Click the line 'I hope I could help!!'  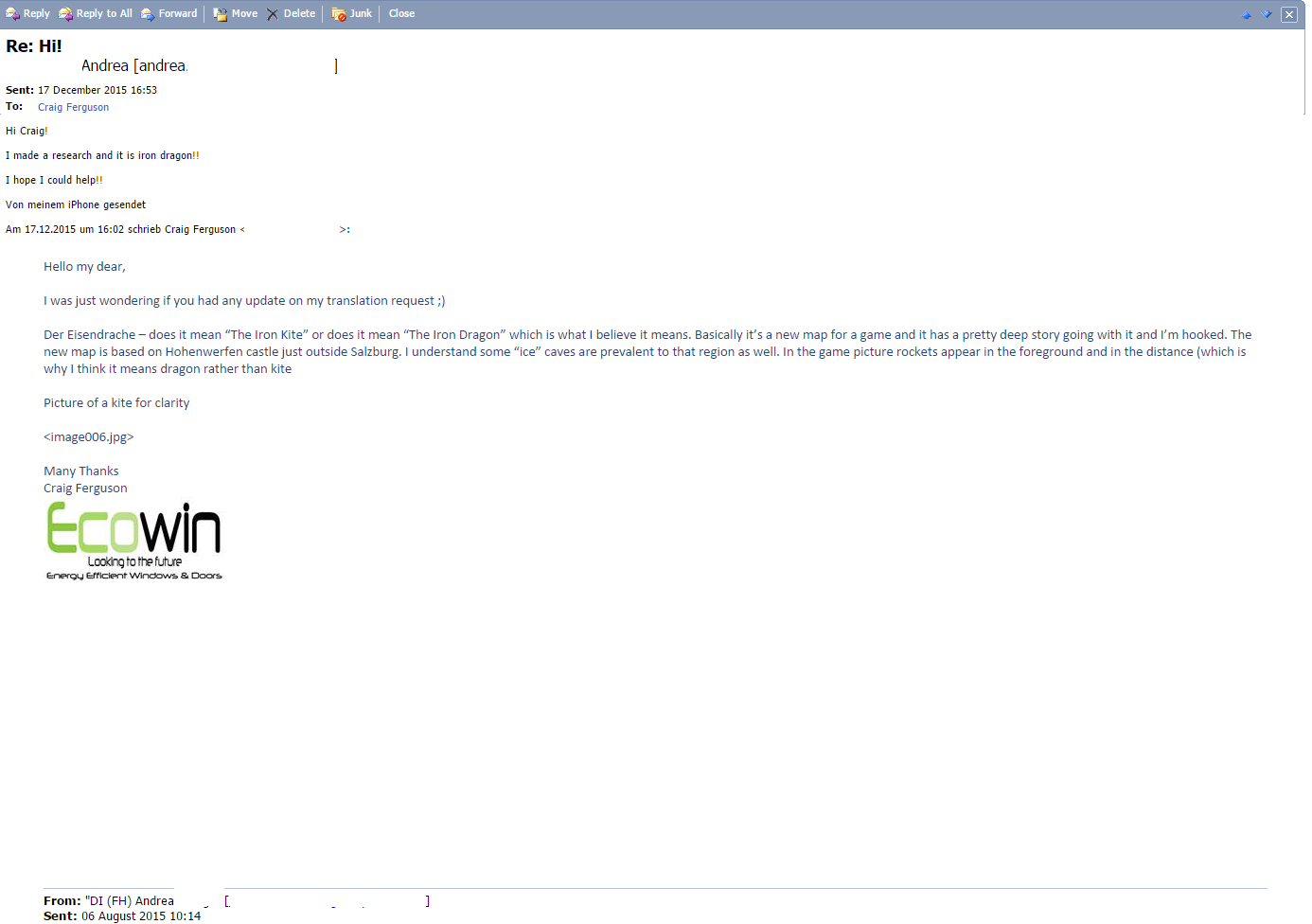click(x=54, y=180)
